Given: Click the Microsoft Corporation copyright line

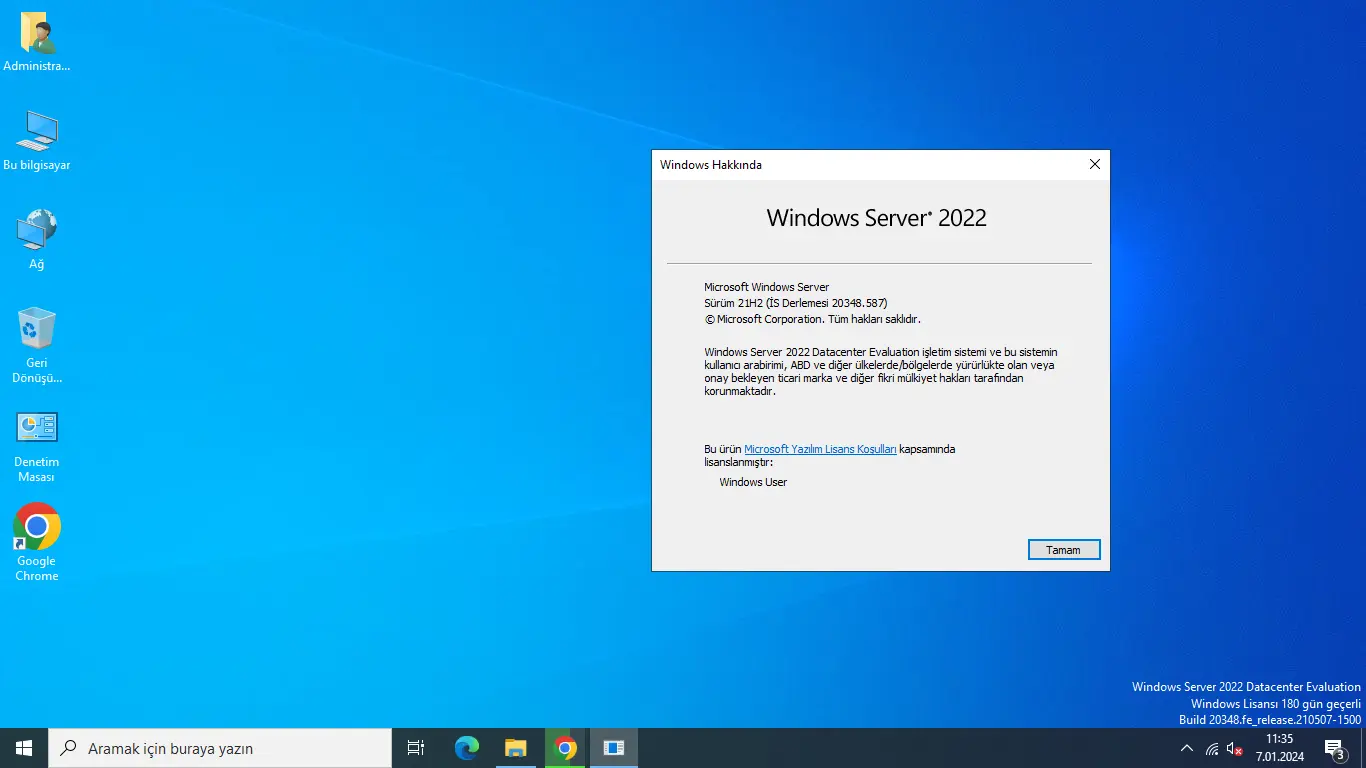Looking at the screenshot, I should [812, 319].
